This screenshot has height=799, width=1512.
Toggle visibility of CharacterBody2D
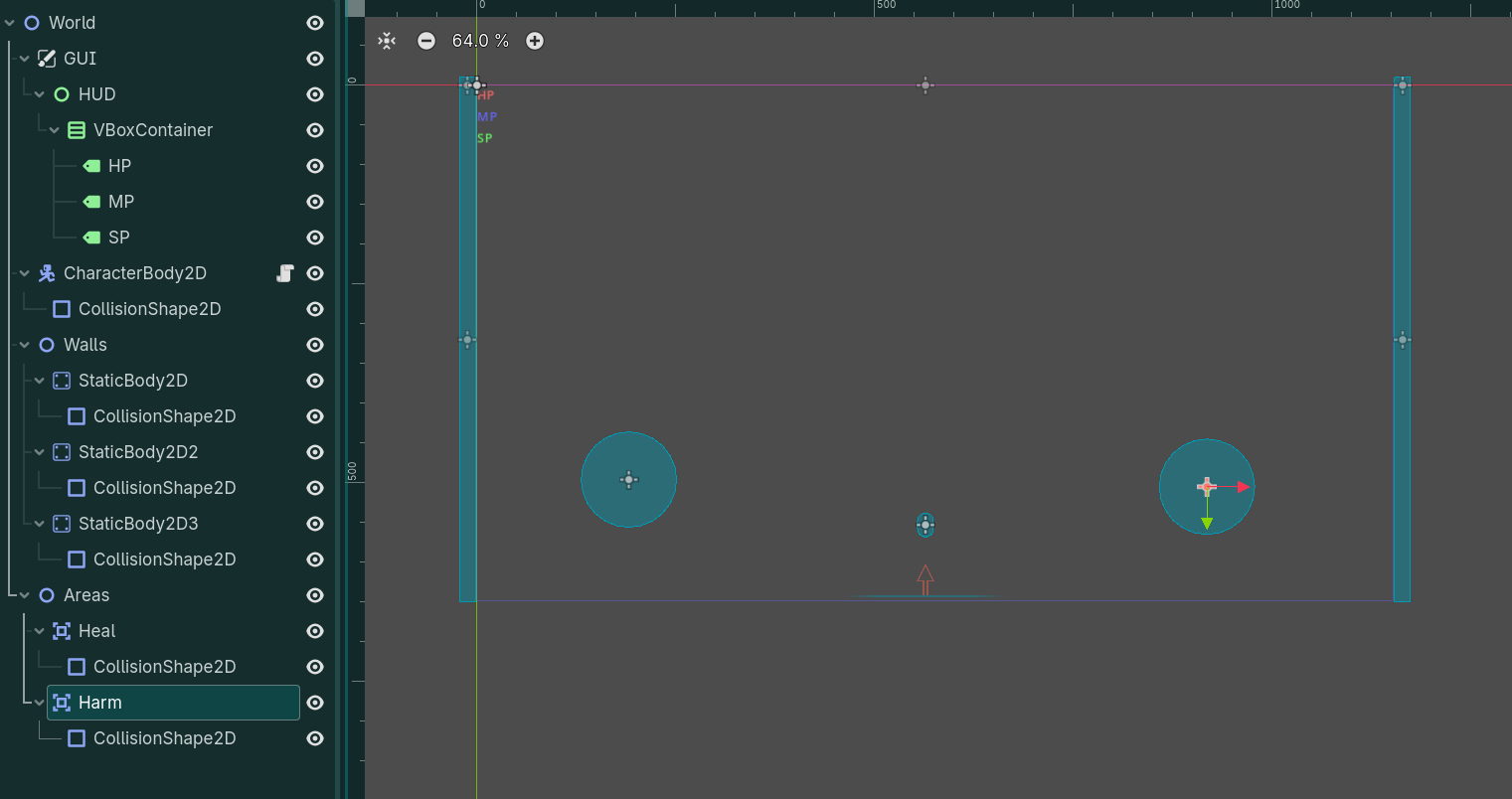(315, 273)
